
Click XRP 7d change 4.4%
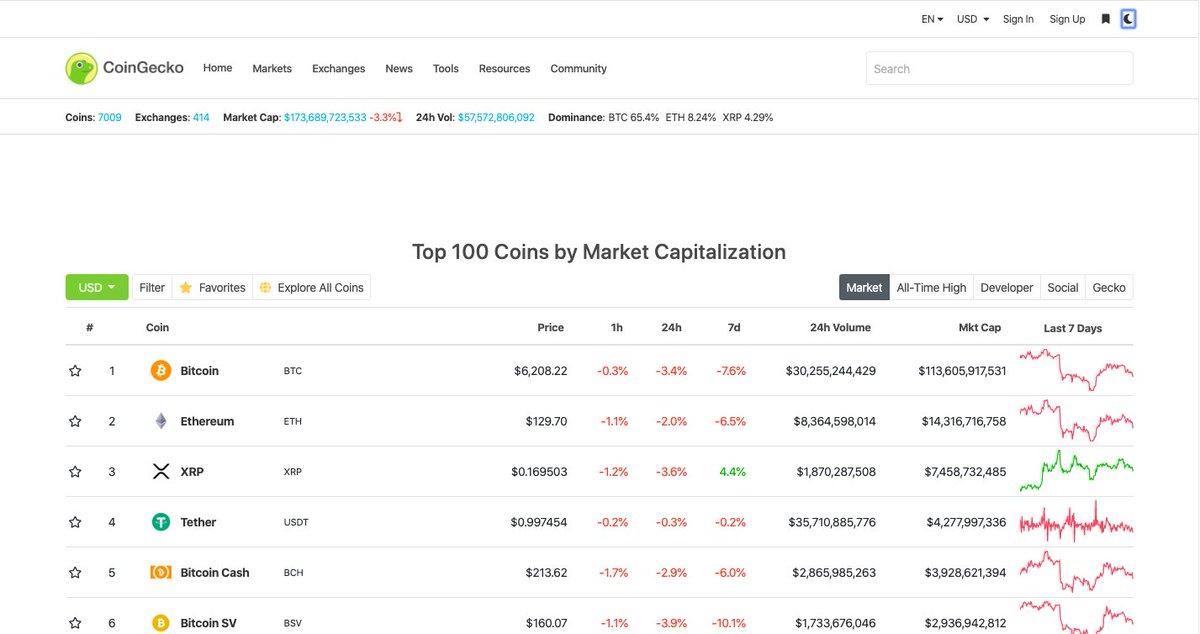click(x=732, y=472)
